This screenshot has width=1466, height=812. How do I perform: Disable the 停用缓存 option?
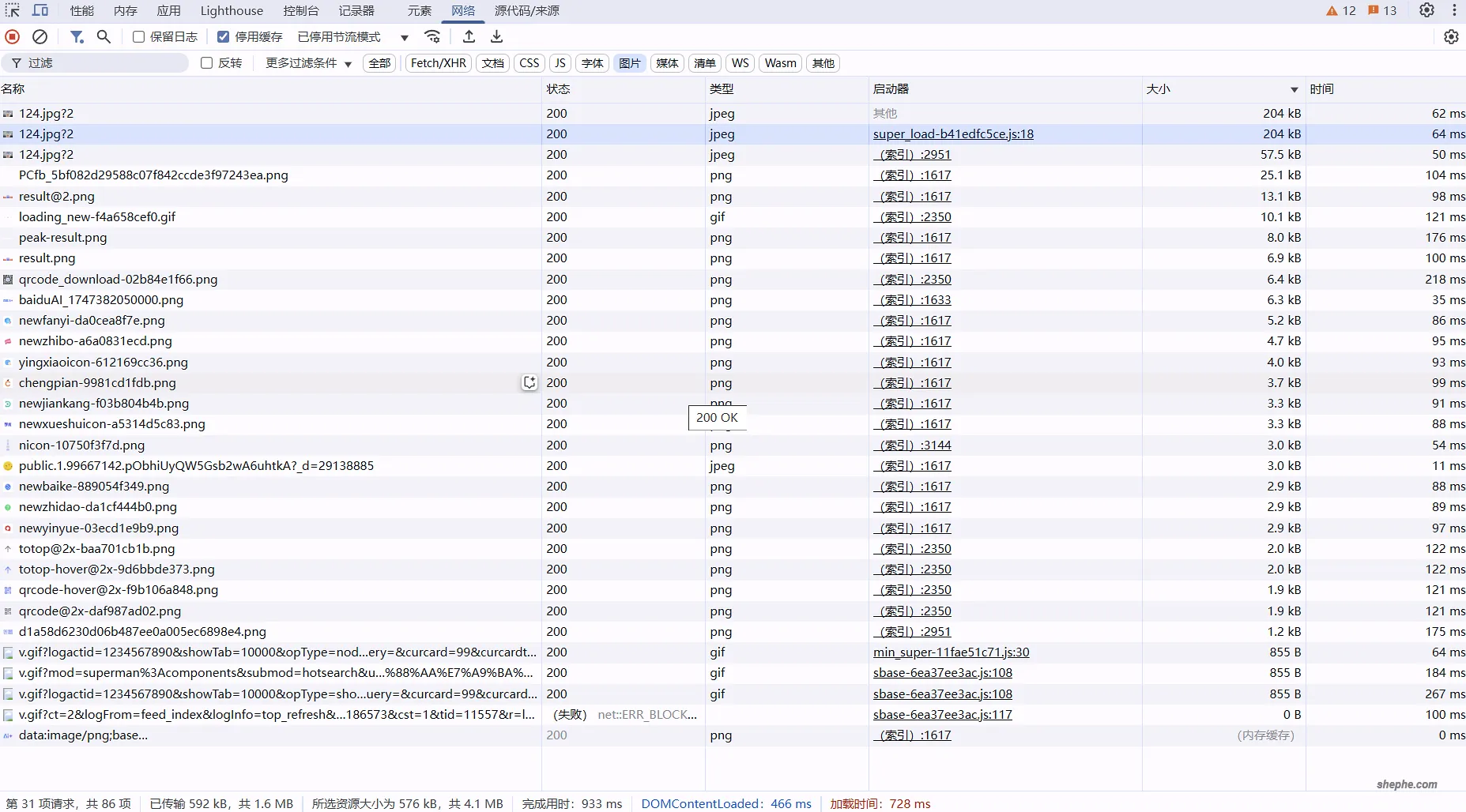pos(223,36)
